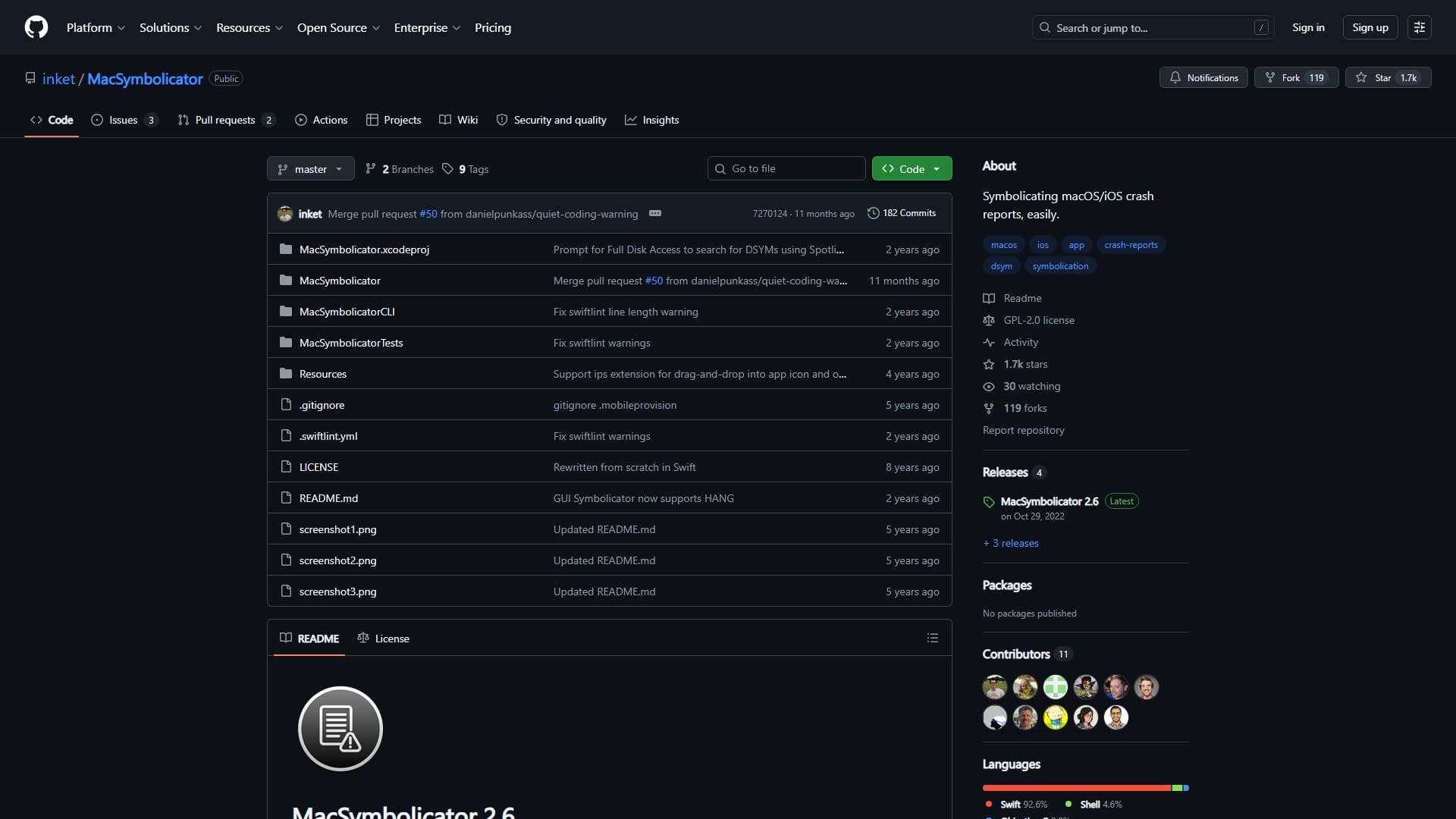Expand the Platform menu
The width and height of the screenshot is (1456, 819).
coord(96,27)
